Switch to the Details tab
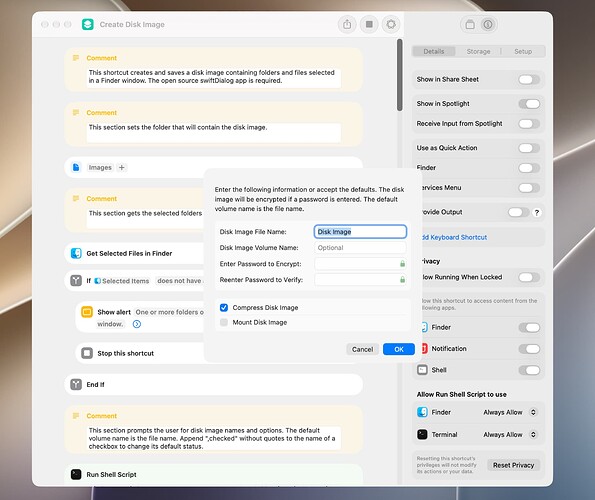Viewport: 595px width, 500px height. [x=434, y=51]
